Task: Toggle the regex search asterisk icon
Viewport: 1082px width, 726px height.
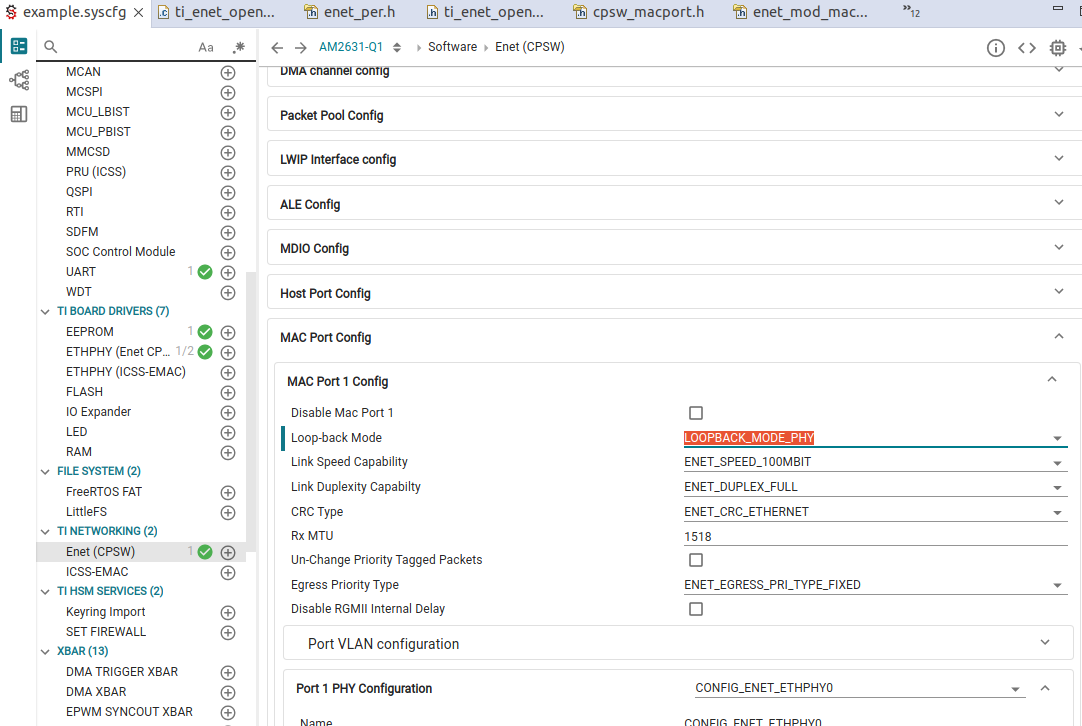Action: (x=239, y=47)
